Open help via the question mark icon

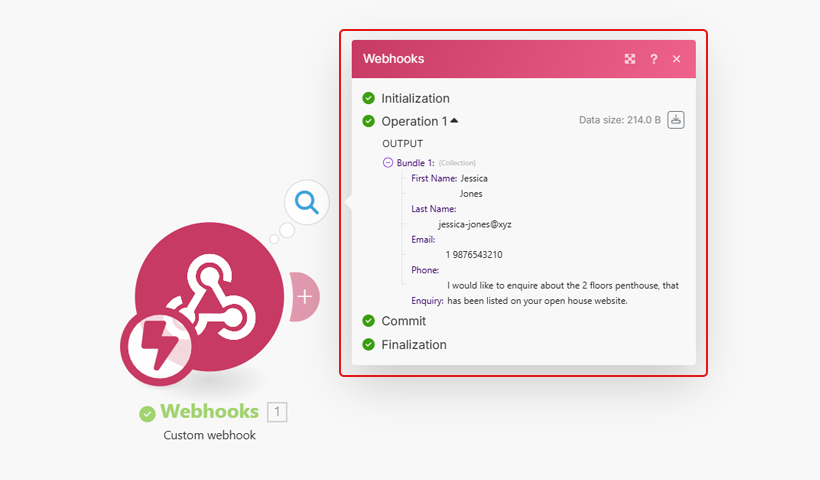tap(654, 59)
